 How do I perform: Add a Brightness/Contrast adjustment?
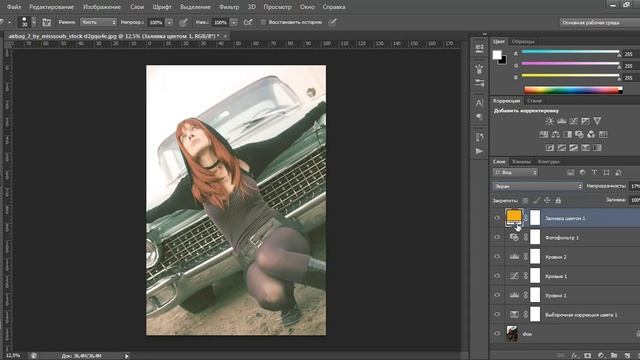click(549, 121)
